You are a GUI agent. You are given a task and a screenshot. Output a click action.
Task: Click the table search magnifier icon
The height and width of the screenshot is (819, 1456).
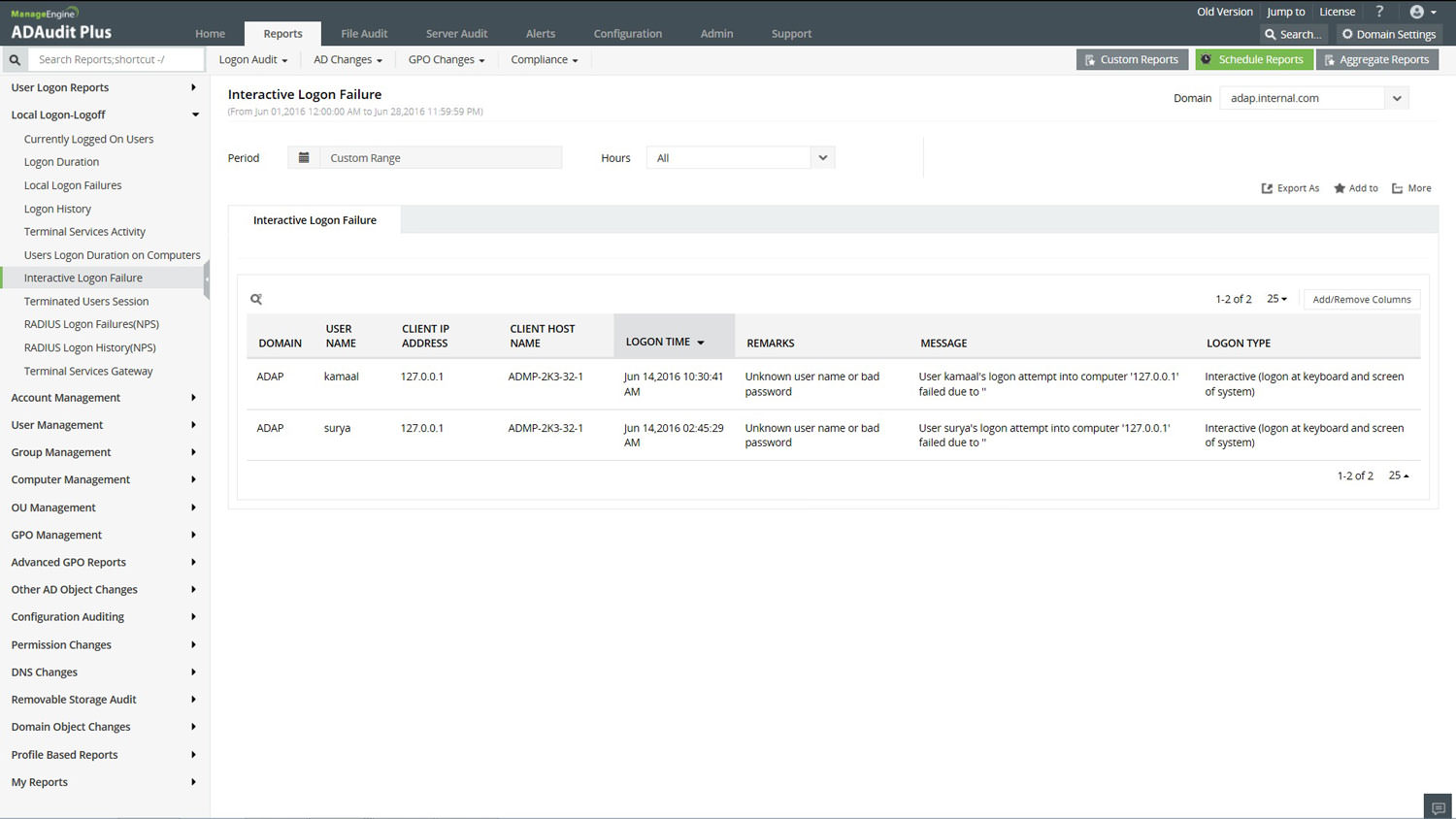[x=256, y=299]
